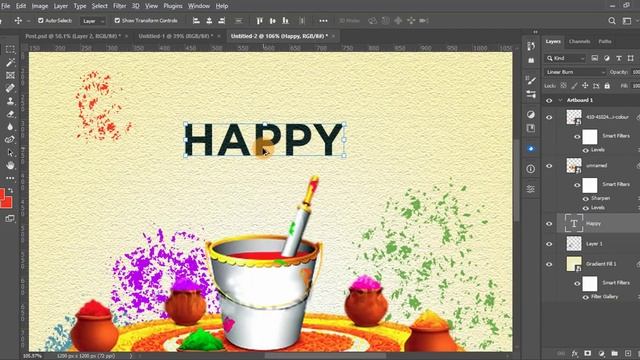The image size is (640, 360).
Task: Open Linear Burn blend mode dropdown
Action: point(575,72)
